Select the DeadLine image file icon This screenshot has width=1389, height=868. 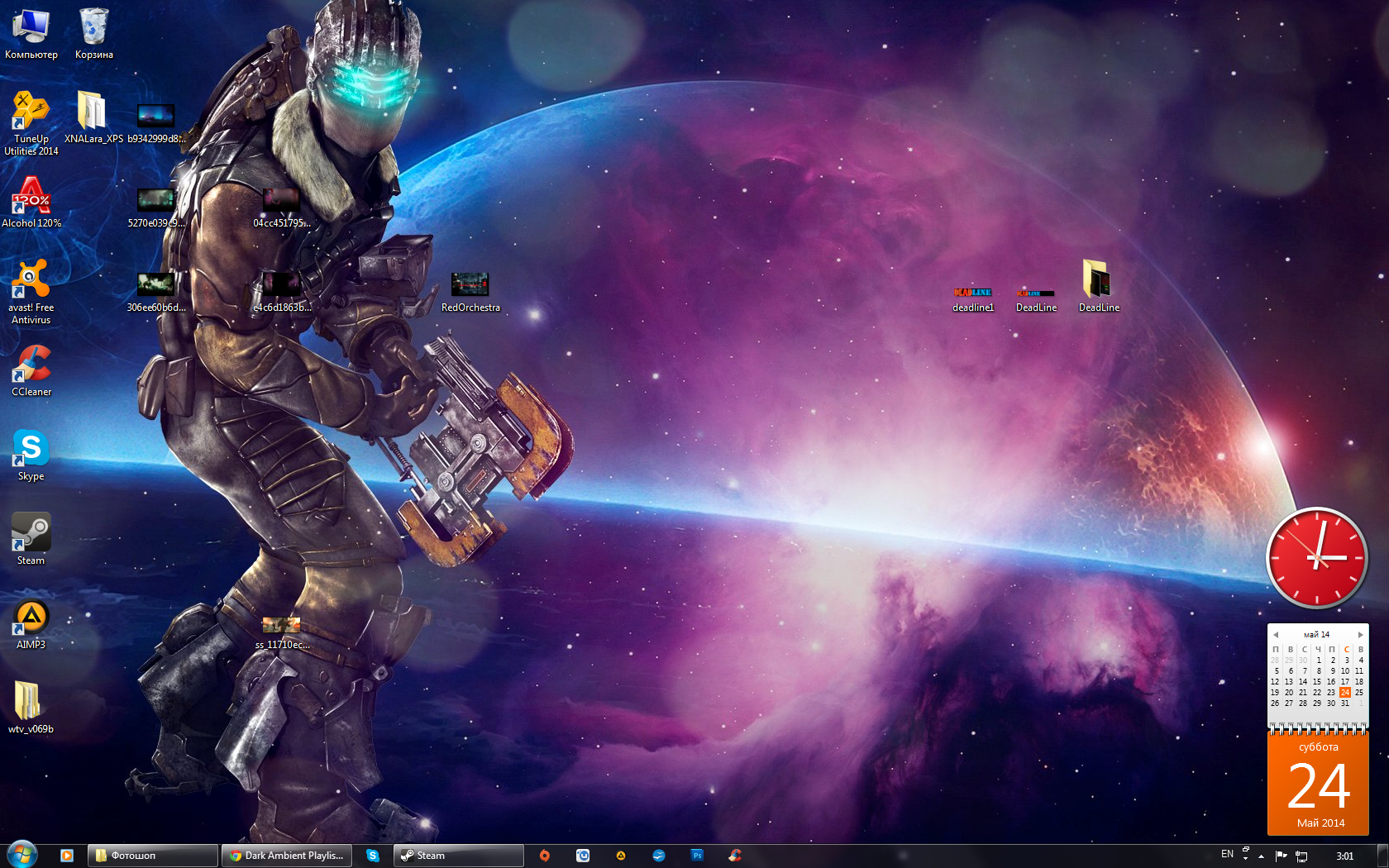[x=1036, y=299]
